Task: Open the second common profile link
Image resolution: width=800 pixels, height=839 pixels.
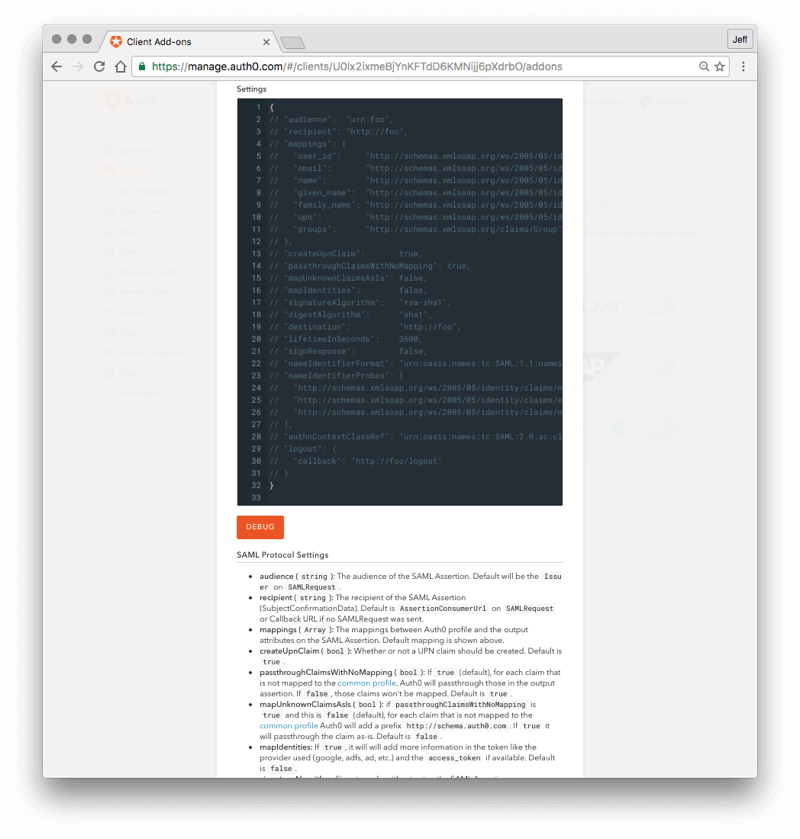Action: (x=288, y=726)
